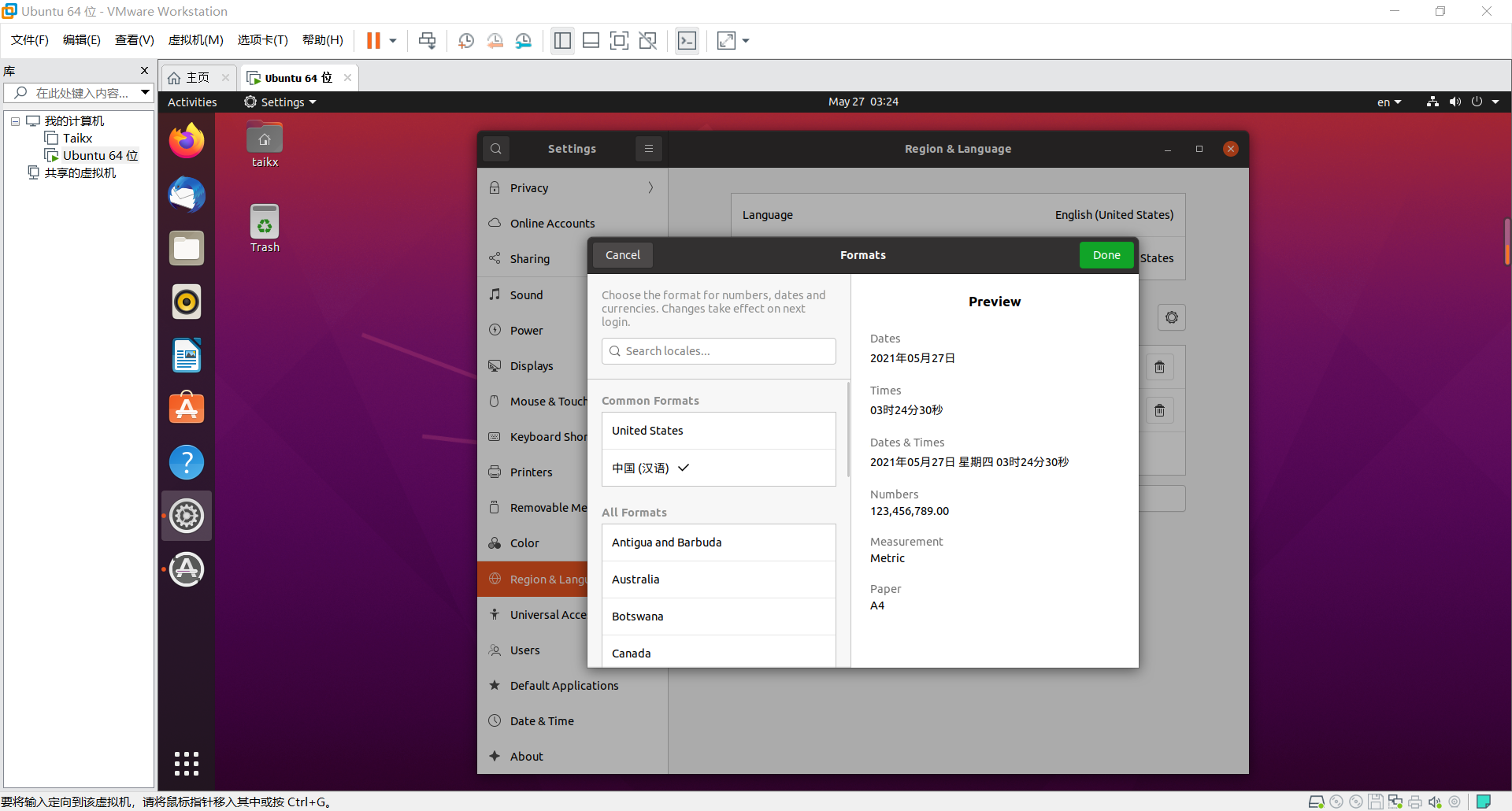Open the 虚拟机(M) menu
Viewport: 1512px width, 811px height.
[x=195, y=40]
